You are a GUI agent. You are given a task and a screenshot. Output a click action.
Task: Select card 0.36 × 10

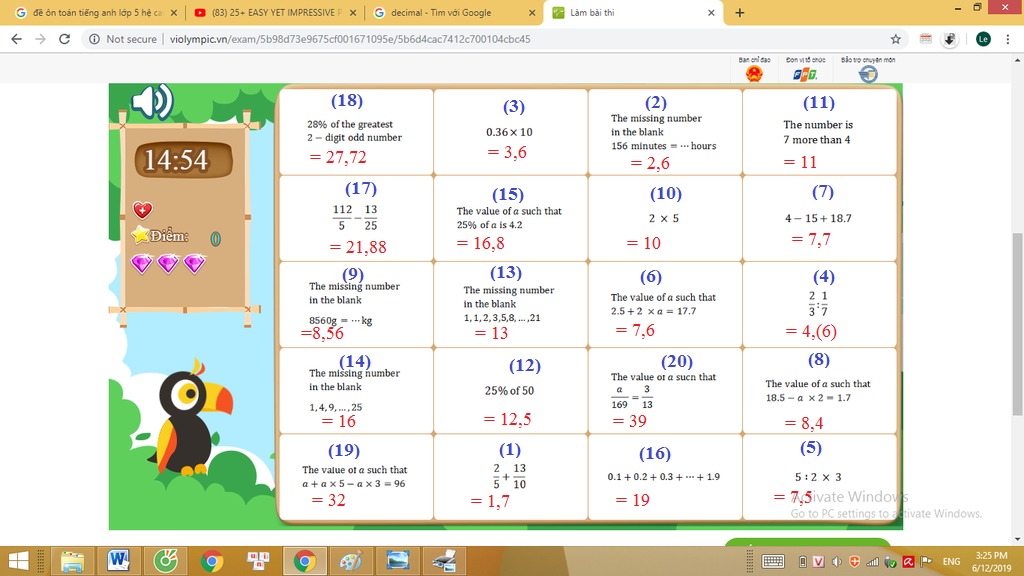pos(510,132)
